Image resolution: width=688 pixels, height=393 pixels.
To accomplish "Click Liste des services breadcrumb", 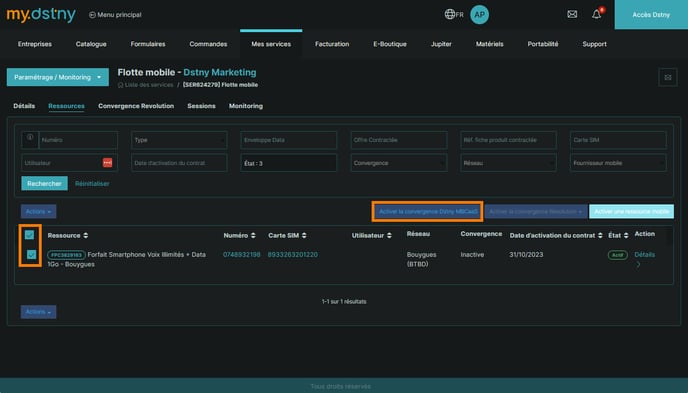I will coord(149,85).
